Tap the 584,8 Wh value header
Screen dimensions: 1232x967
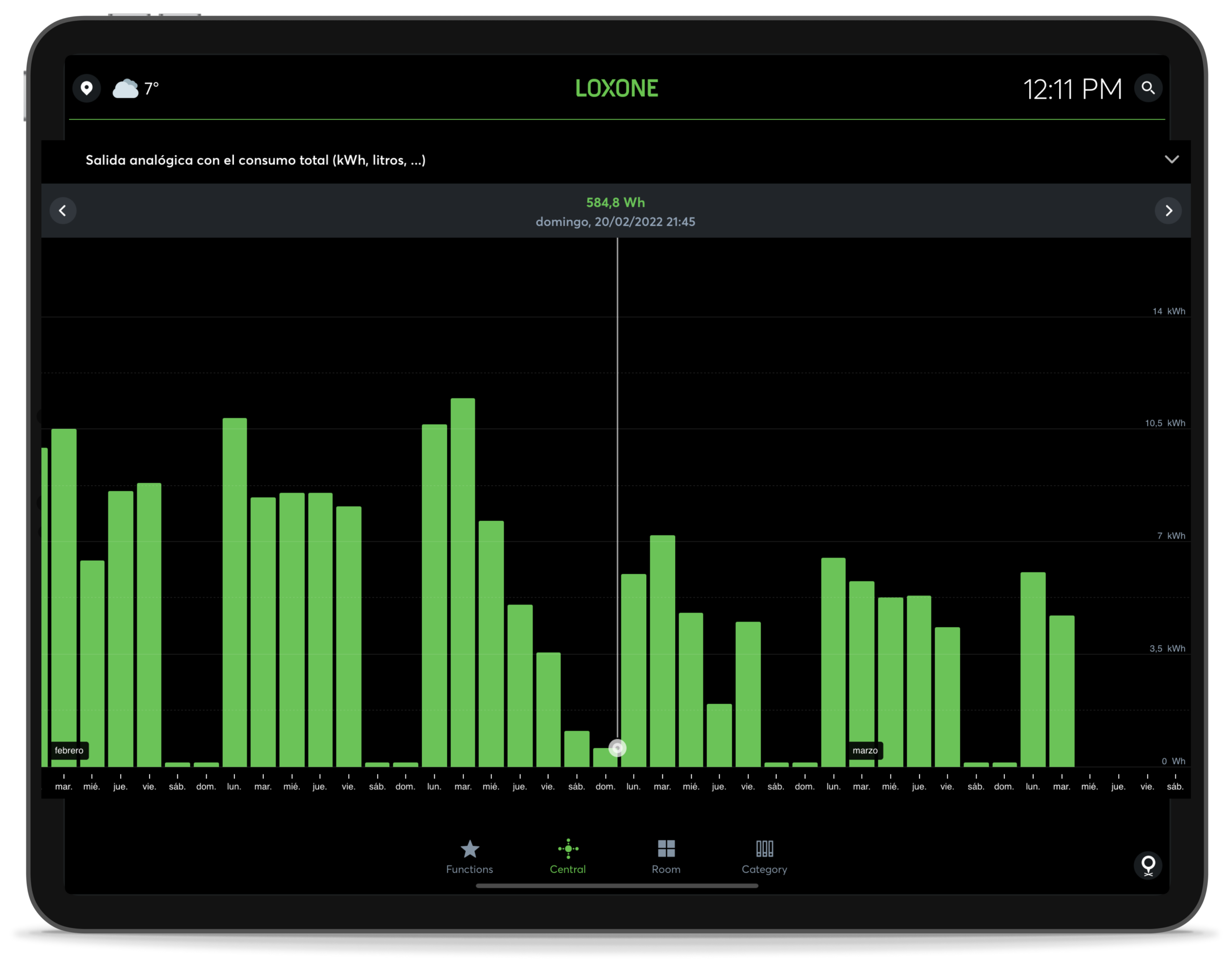click(615, 203)
